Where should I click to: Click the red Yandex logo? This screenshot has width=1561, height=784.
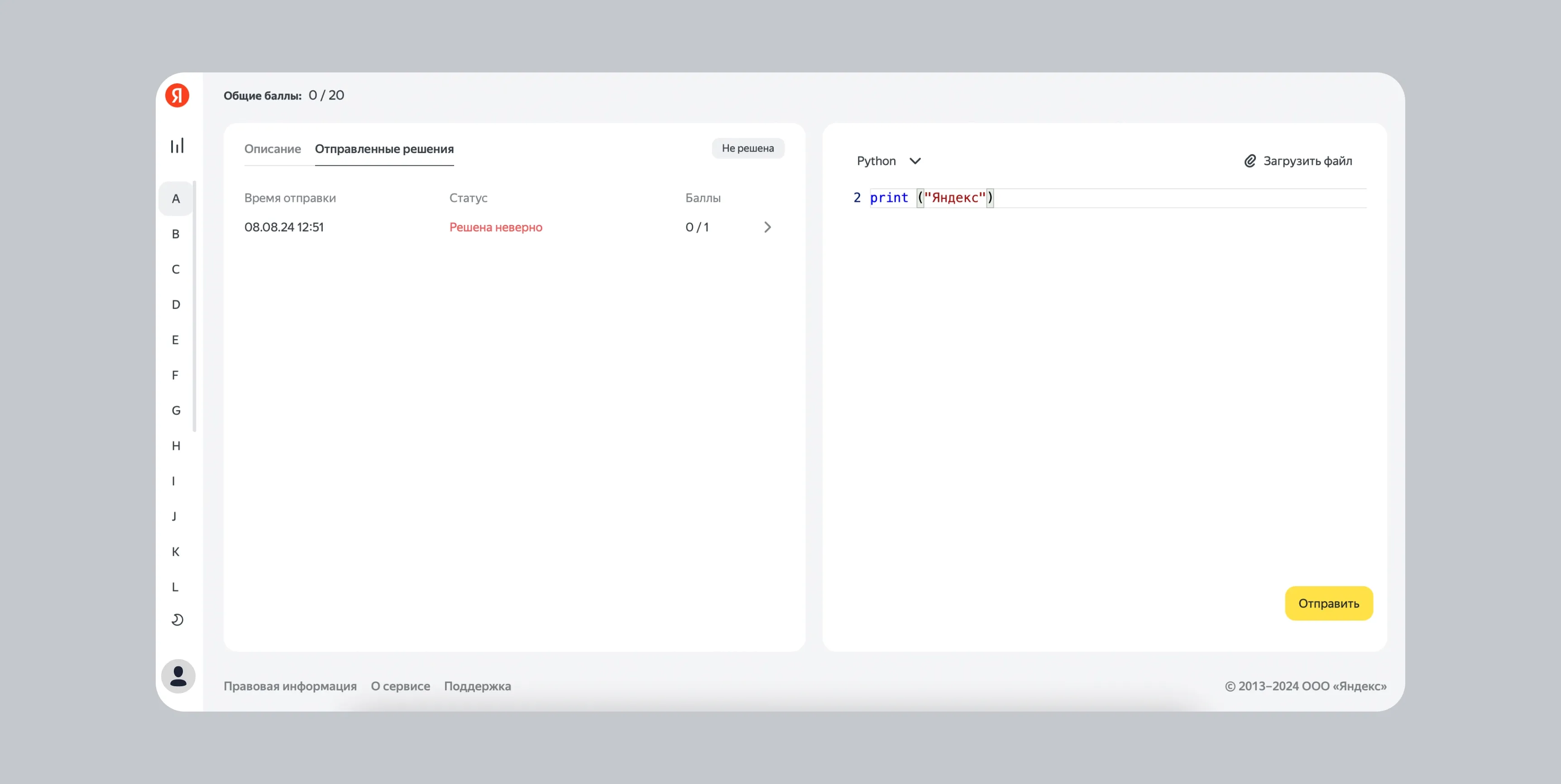(177, 96)
